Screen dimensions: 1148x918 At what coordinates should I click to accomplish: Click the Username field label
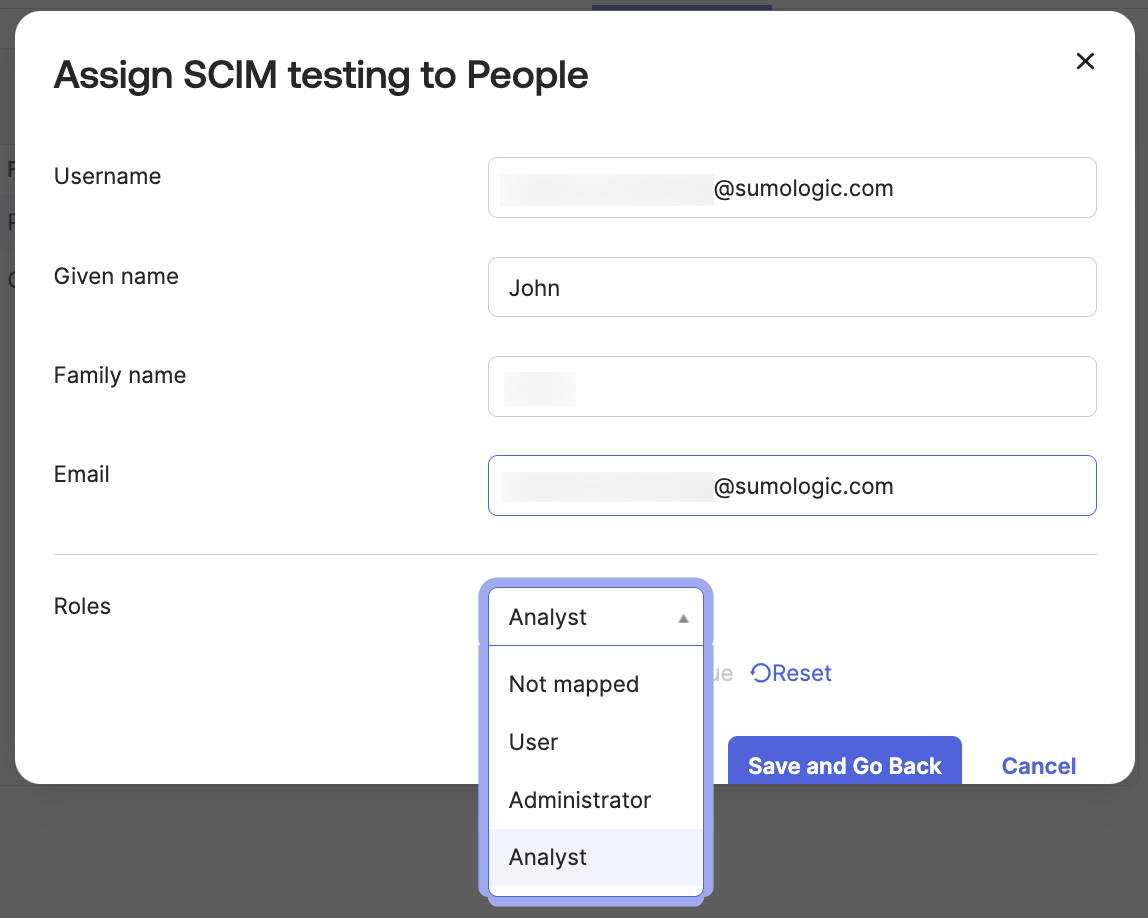point(107,176)
